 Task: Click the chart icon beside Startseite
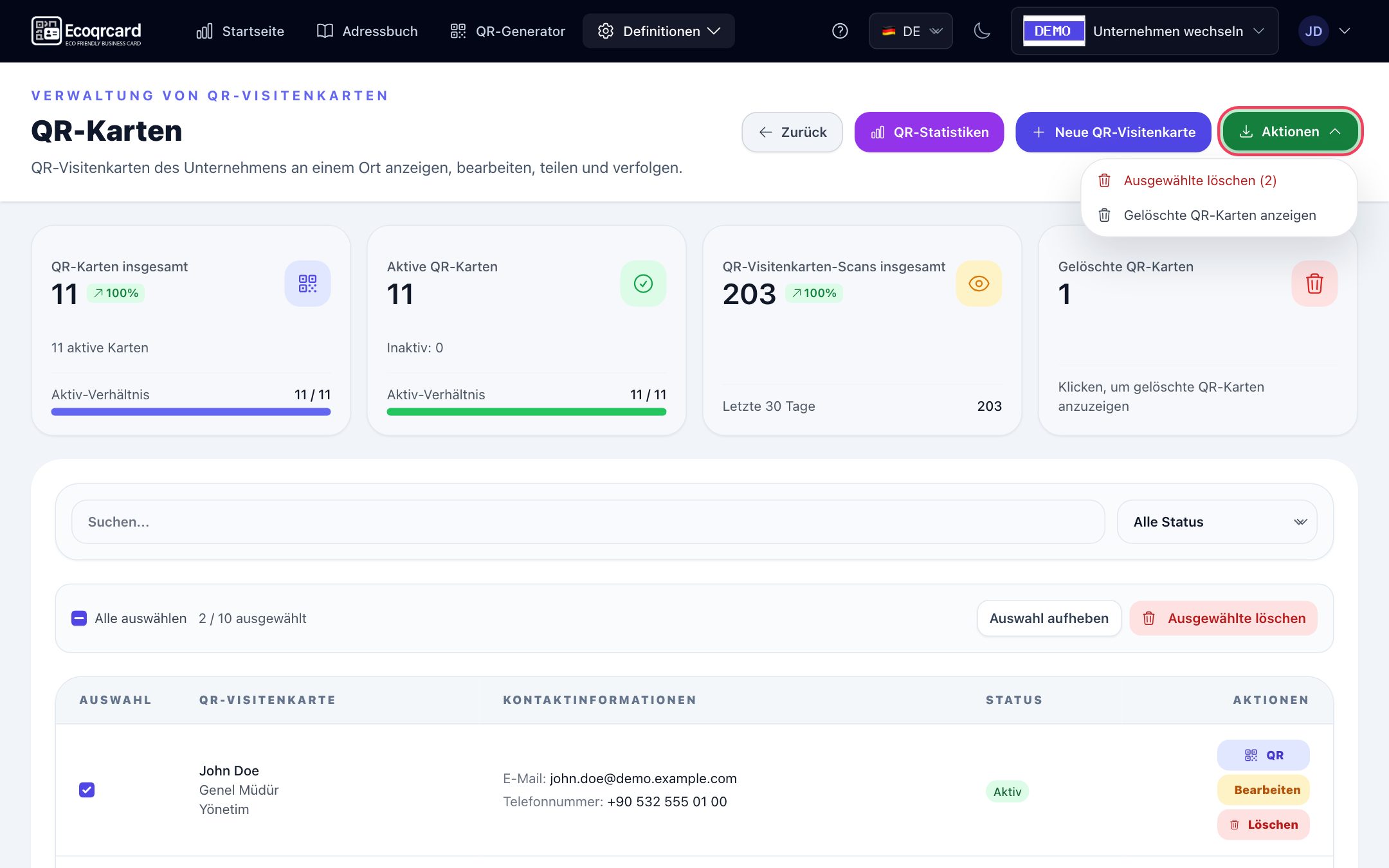(x=204, y=31)
